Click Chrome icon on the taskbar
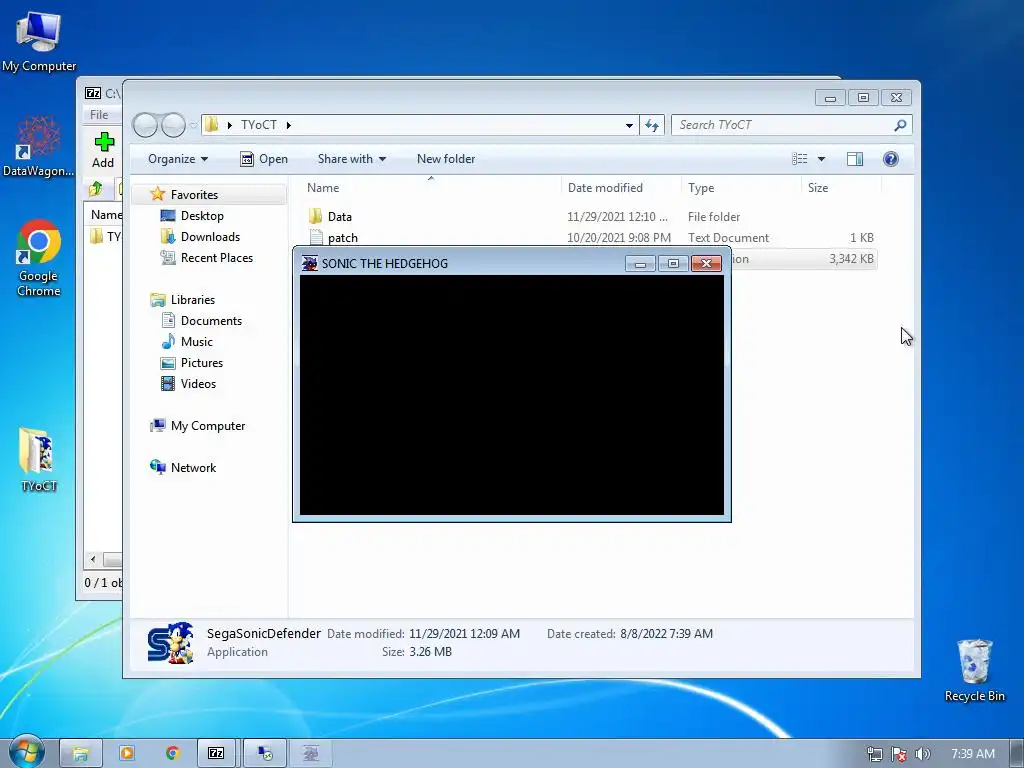Image resolution: width=1024 pixels, height=768 pixels. point(172,753)
